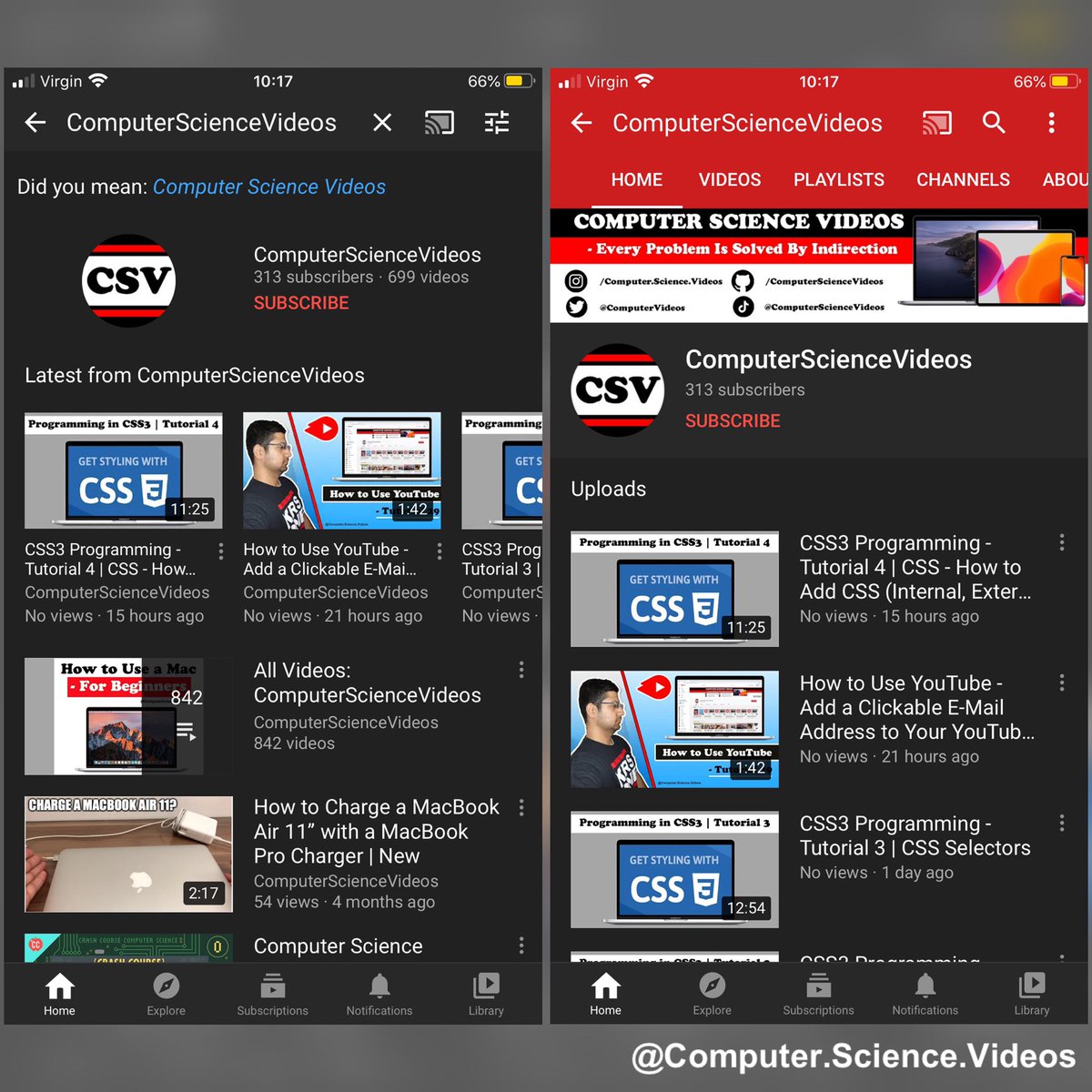
Task: Switch to the VIDEOS tab
Action: pyautogui.click(x=730, y=180)
